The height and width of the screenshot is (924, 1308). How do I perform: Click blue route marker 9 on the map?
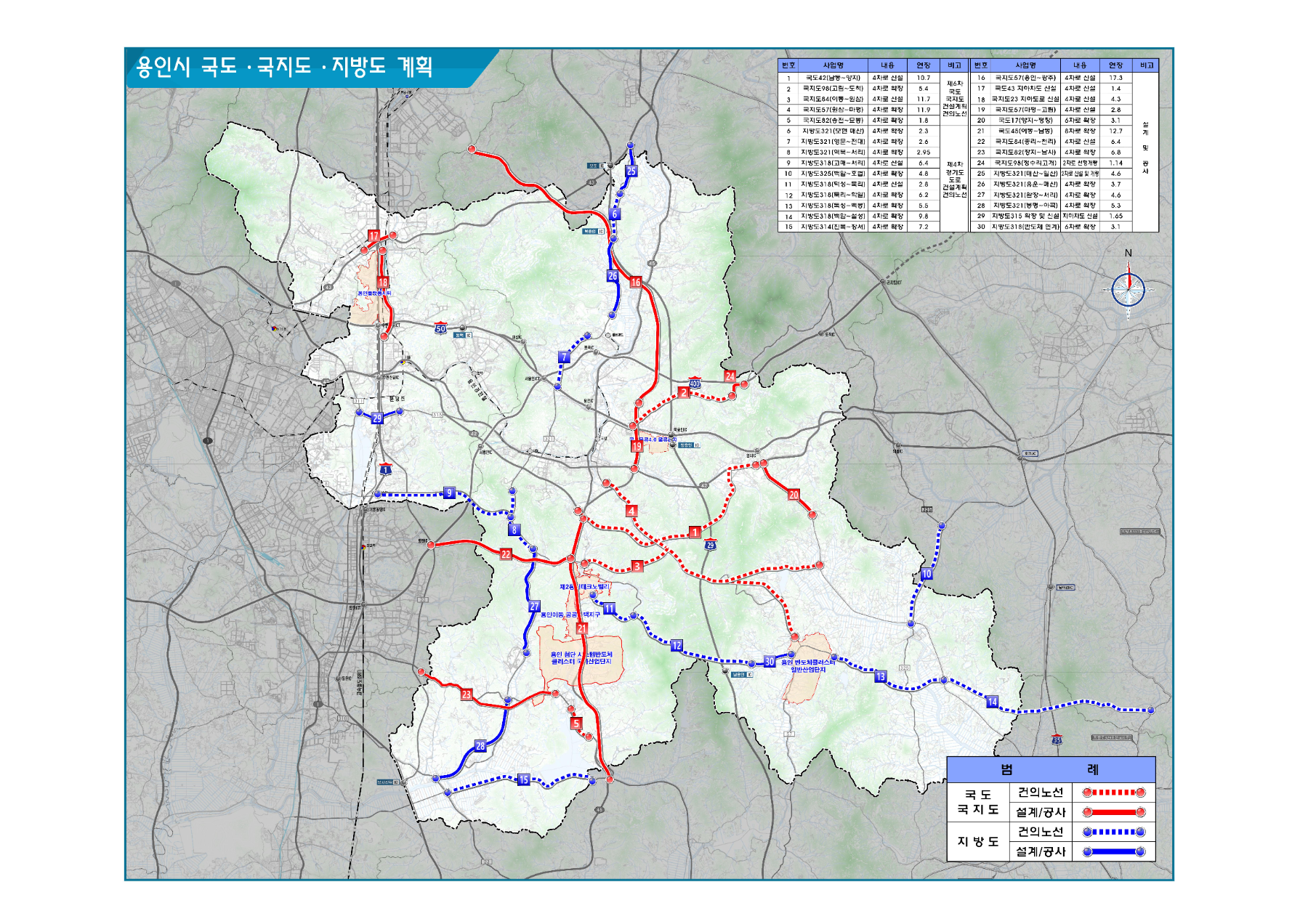(449, 493)
